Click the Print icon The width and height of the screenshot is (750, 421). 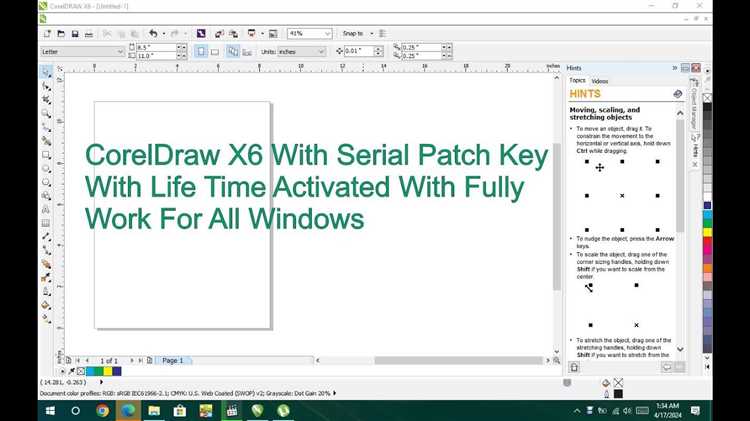(88, 33)
